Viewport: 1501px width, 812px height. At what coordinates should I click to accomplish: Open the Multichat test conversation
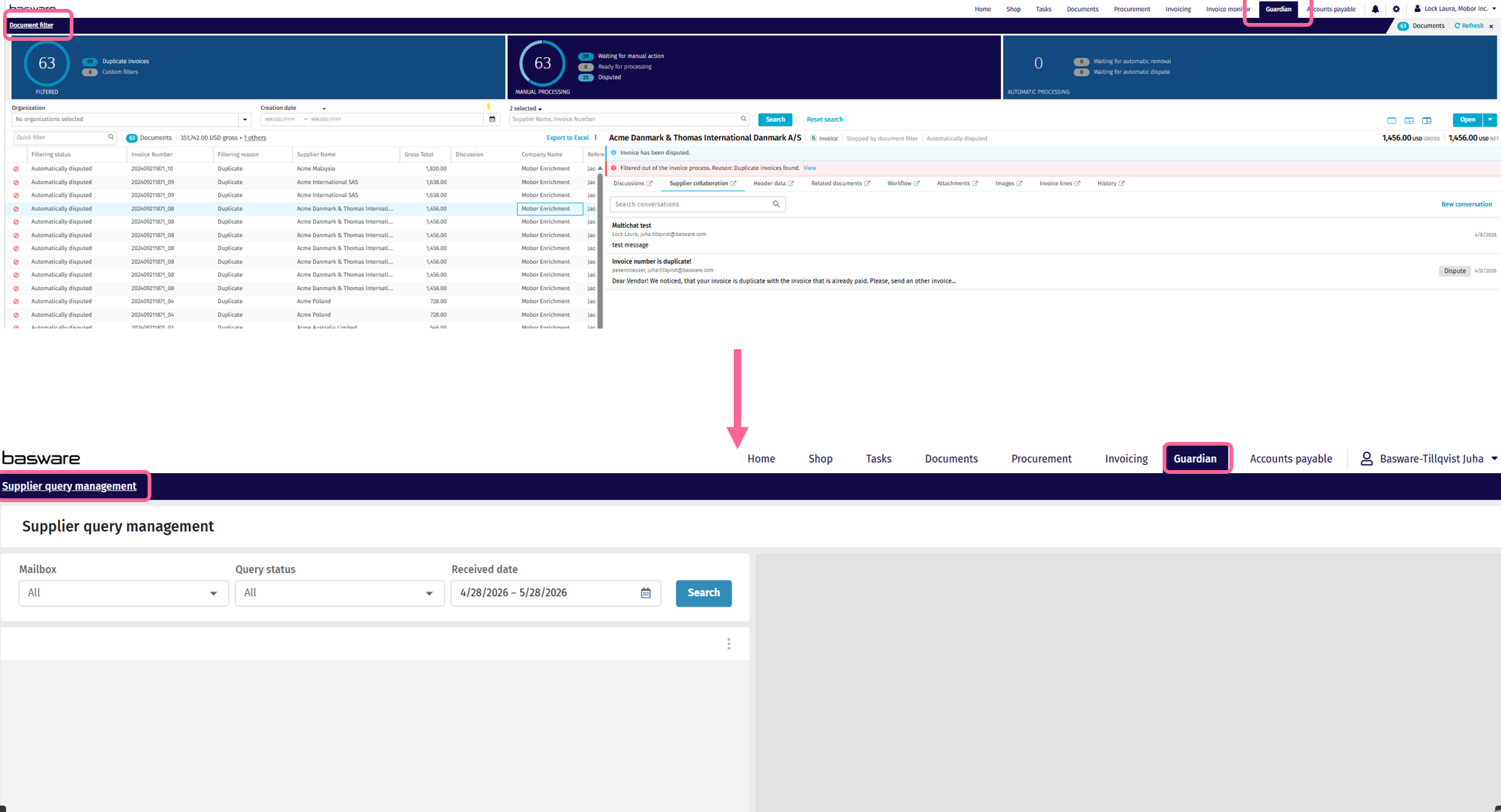(1054, 234)
